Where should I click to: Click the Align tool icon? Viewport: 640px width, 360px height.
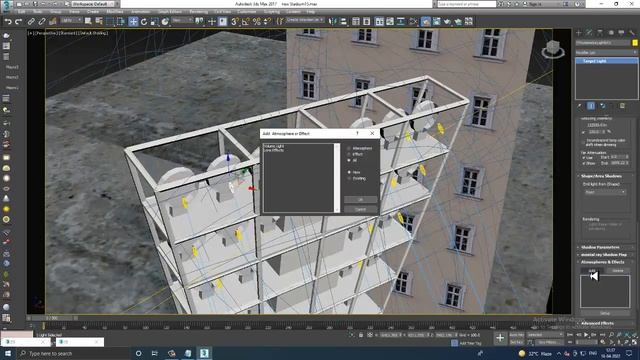pos(344,21)
